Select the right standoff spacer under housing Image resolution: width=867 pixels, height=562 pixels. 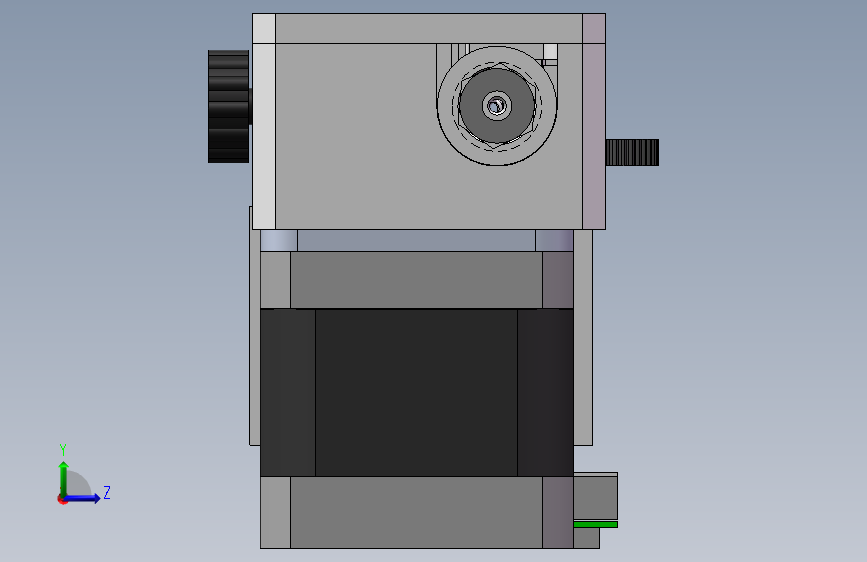click(x=554, y=241)
